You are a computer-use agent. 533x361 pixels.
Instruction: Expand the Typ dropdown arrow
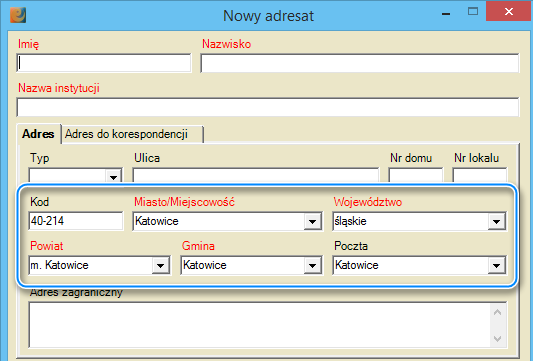114,176
